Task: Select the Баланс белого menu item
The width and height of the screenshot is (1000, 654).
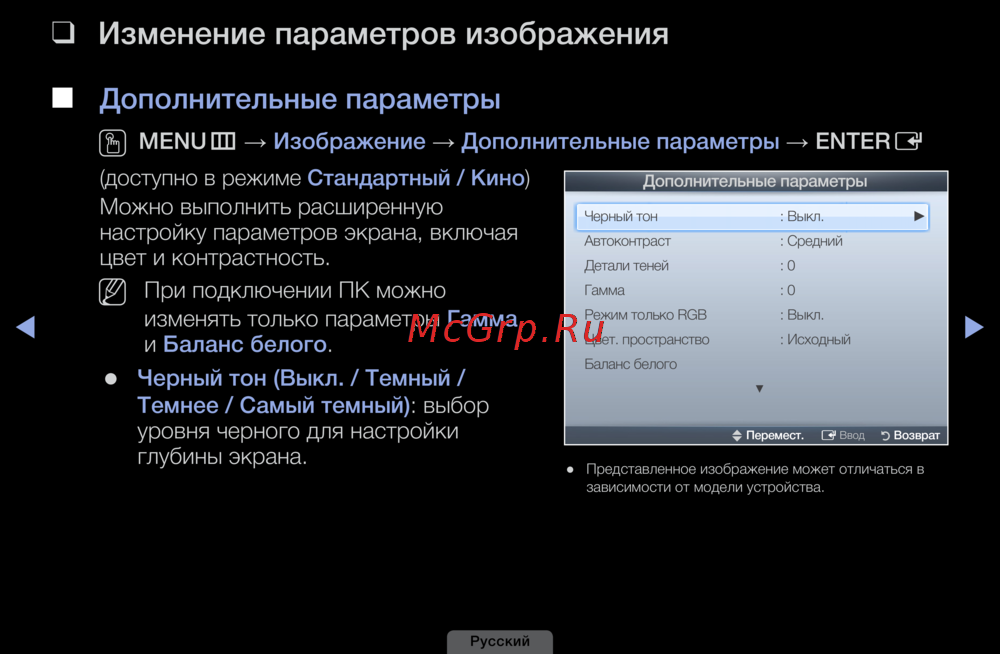Action: 631,364
